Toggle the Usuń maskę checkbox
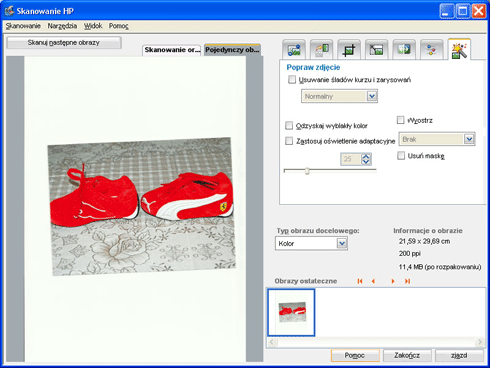 (x=401, y=155)
